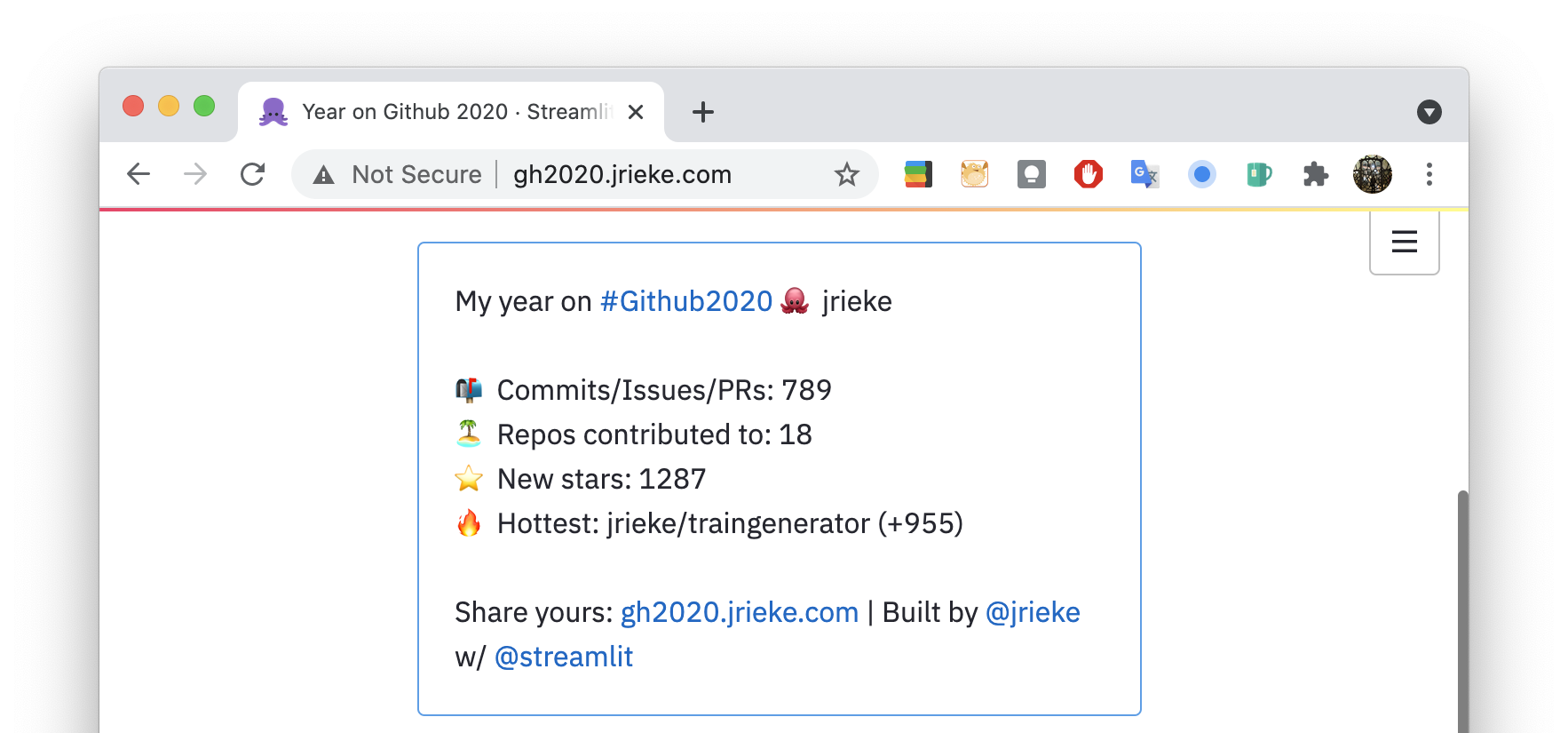Open the red stop-hand ad blocker extension
This screenshot has height=733, width=1568.
[x=1089, y=174]
